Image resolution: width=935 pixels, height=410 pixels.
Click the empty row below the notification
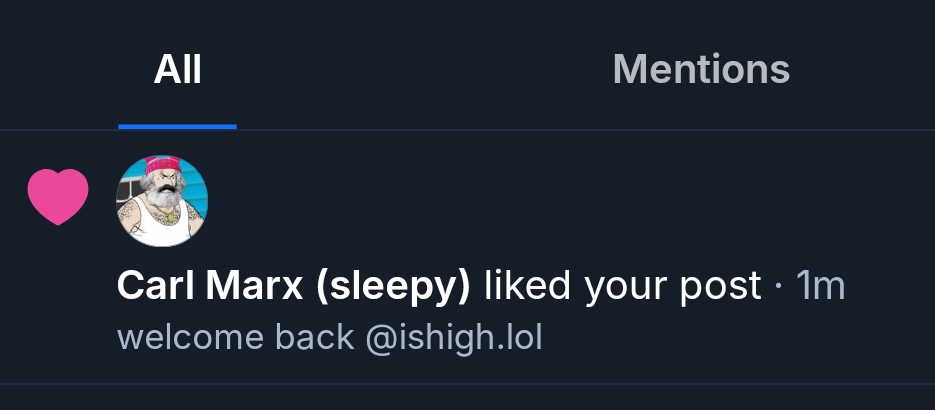point(468,397)
